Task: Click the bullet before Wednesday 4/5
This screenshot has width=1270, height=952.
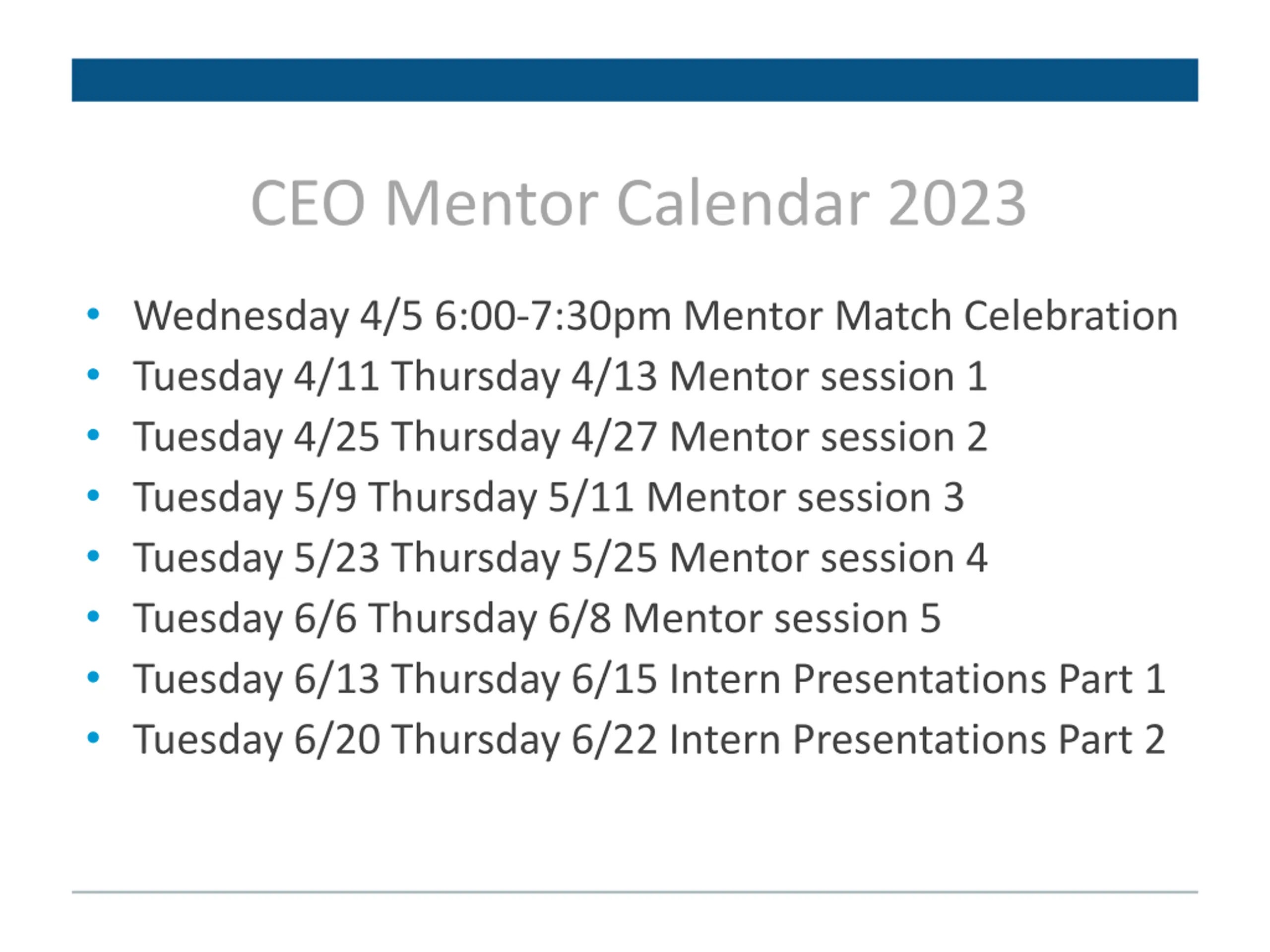Action: [x=93, y=314]
